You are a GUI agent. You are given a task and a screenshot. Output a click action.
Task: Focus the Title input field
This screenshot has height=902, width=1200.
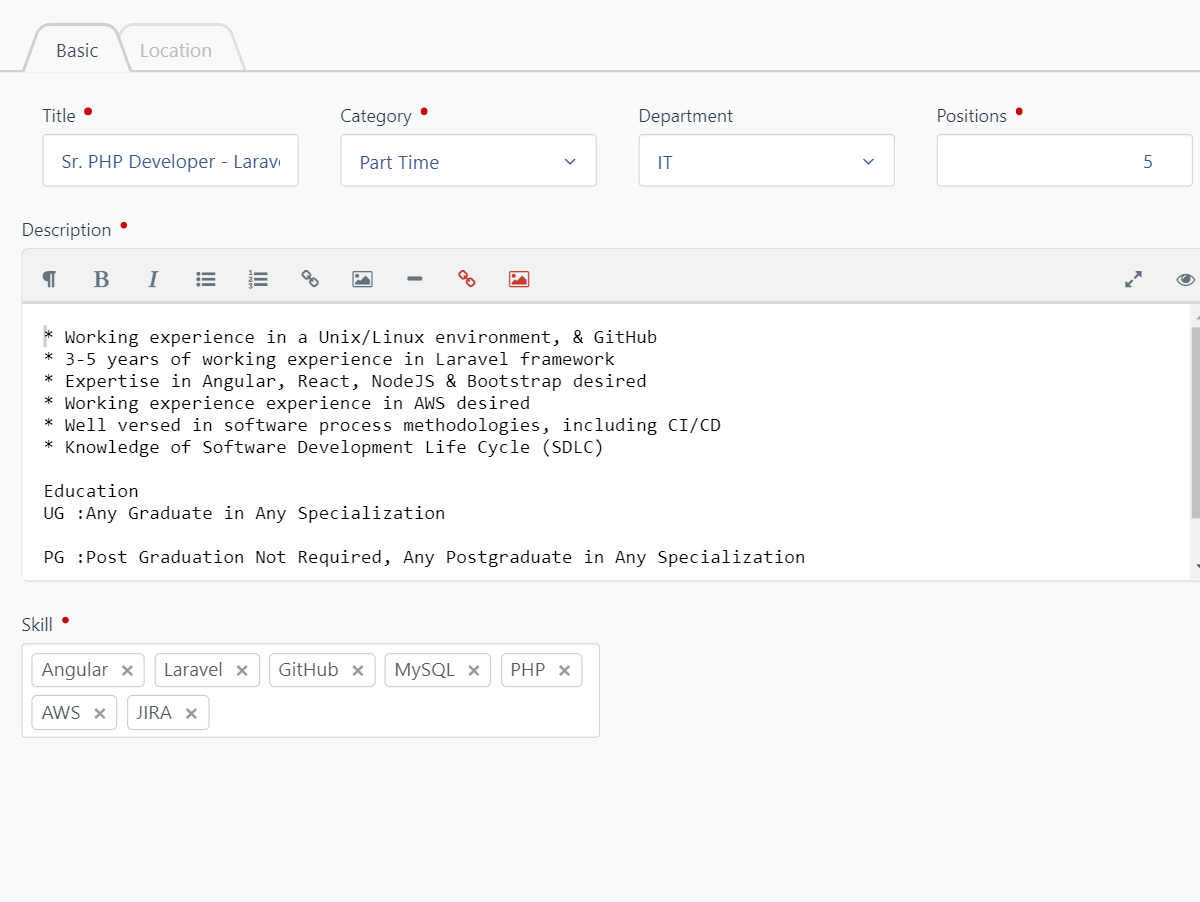170,161
